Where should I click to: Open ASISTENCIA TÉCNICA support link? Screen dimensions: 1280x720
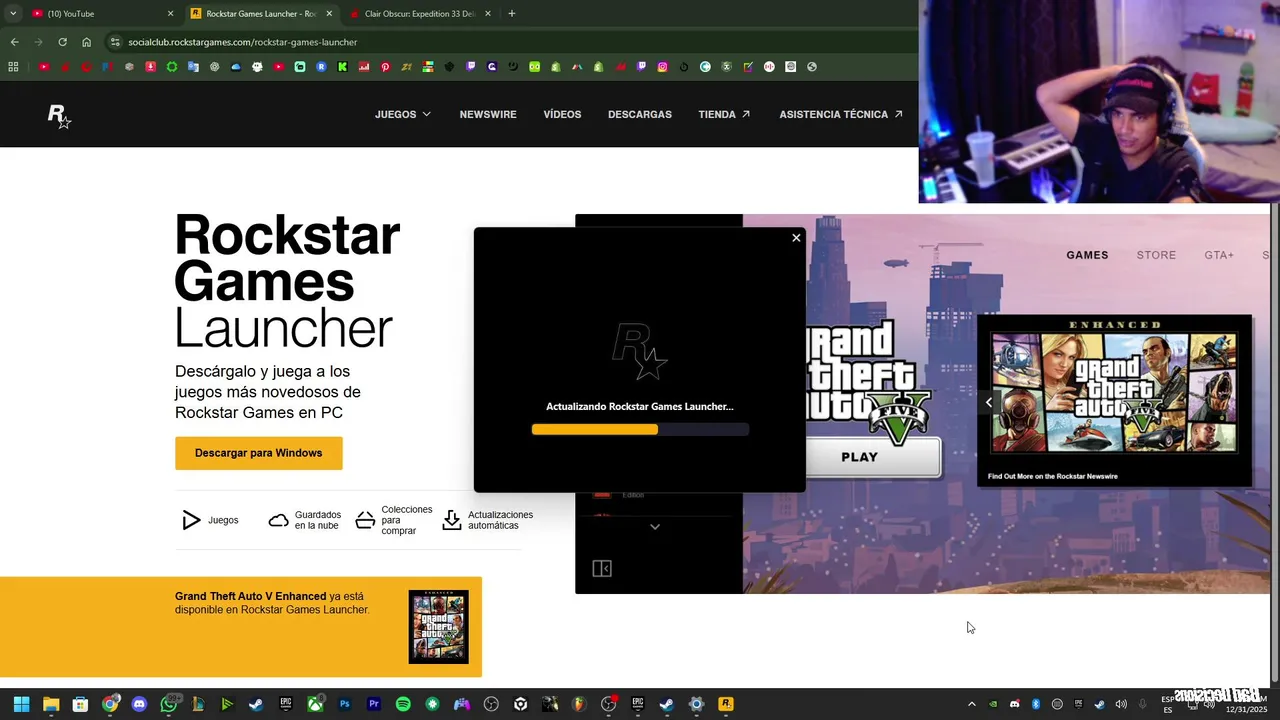point(841,114)
